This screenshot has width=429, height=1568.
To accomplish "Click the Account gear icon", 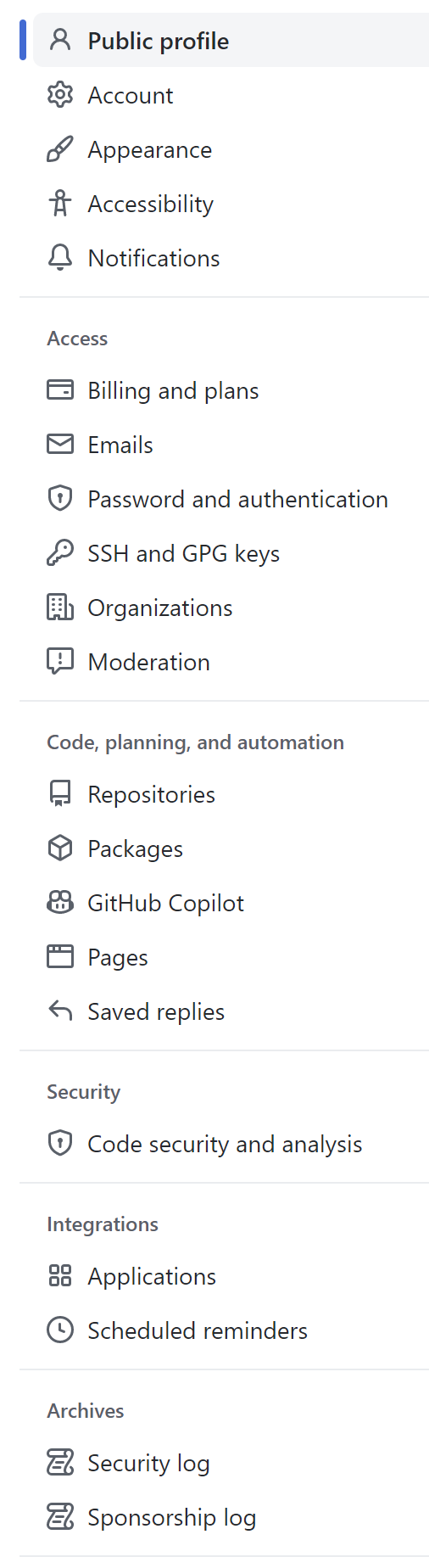I will point(60,95).
